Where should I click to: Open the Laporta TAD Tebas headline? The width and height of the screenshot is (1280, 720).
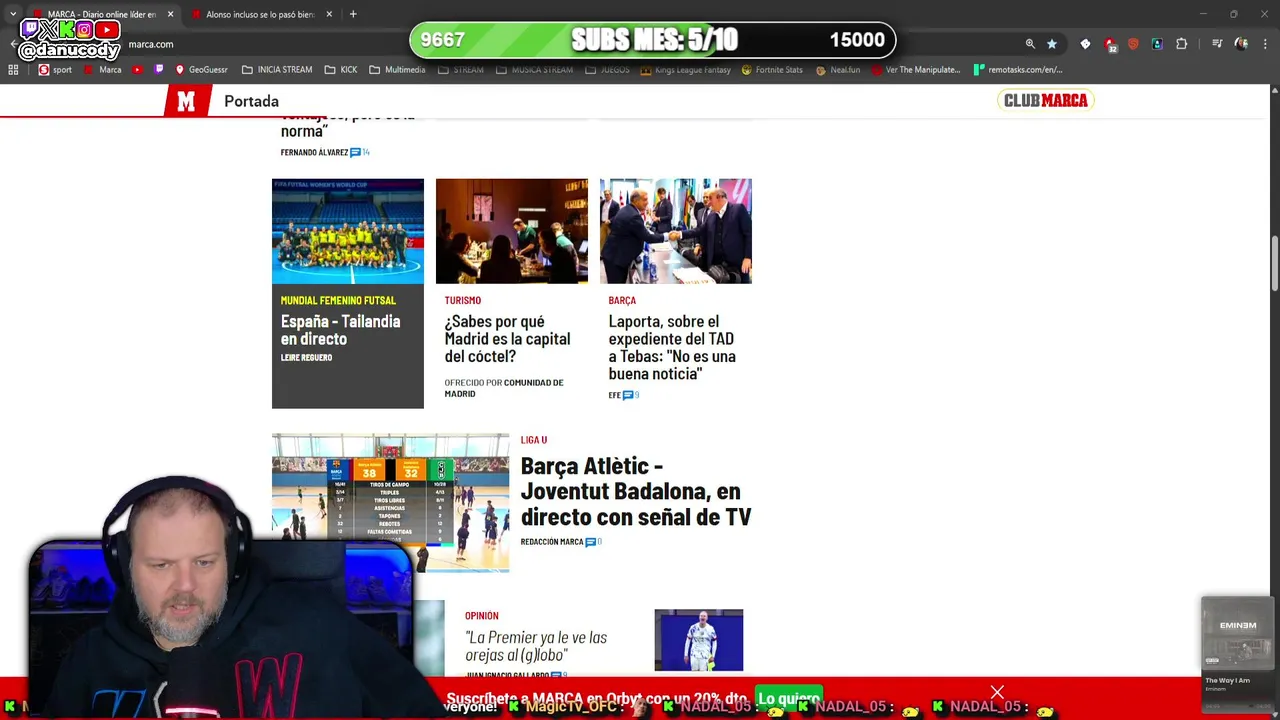tap(672, 347)
